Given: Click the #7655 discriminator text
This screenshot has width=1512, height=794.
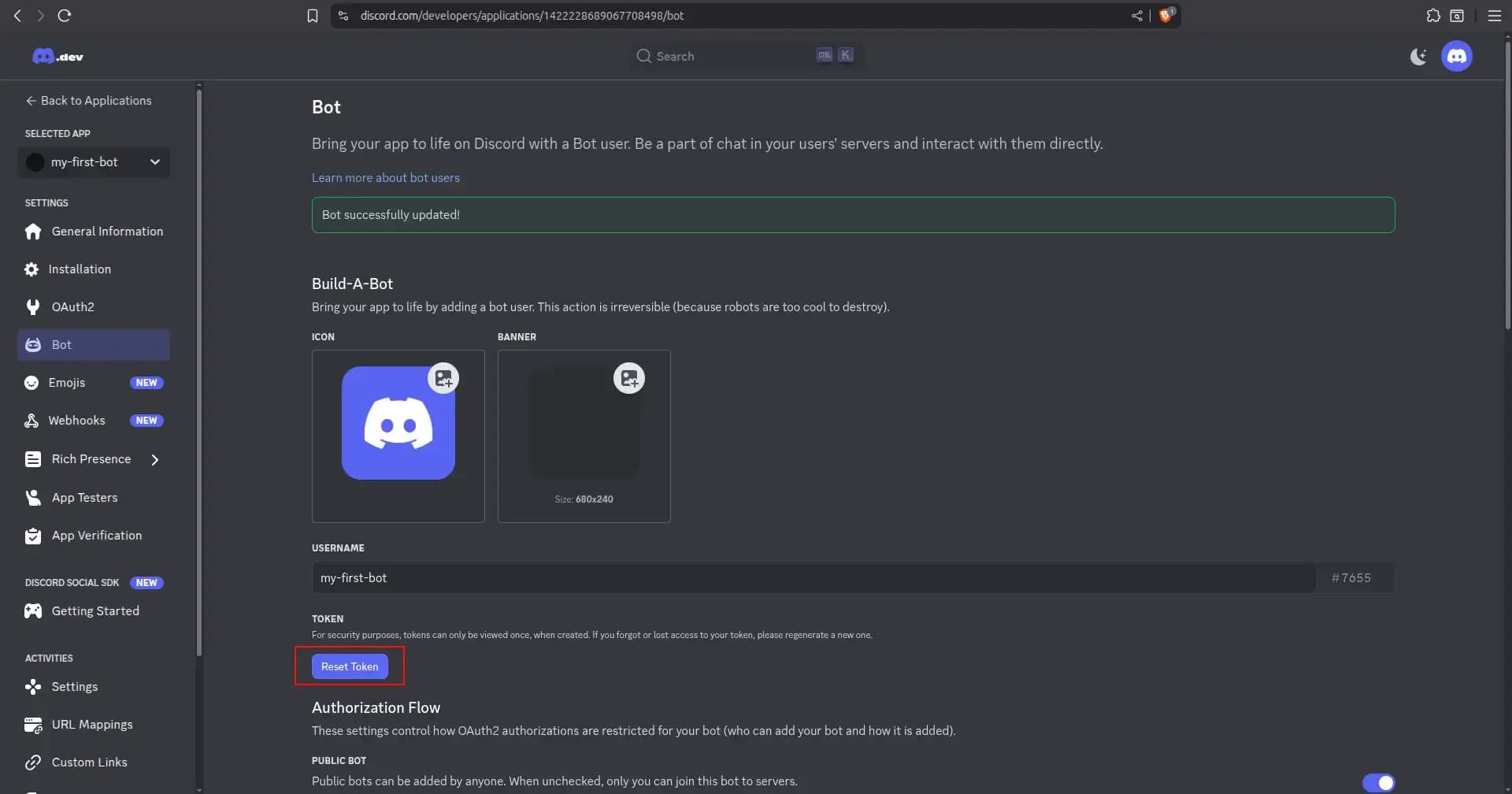Looking at the screenshot, I should click(x=1351, y=578).
